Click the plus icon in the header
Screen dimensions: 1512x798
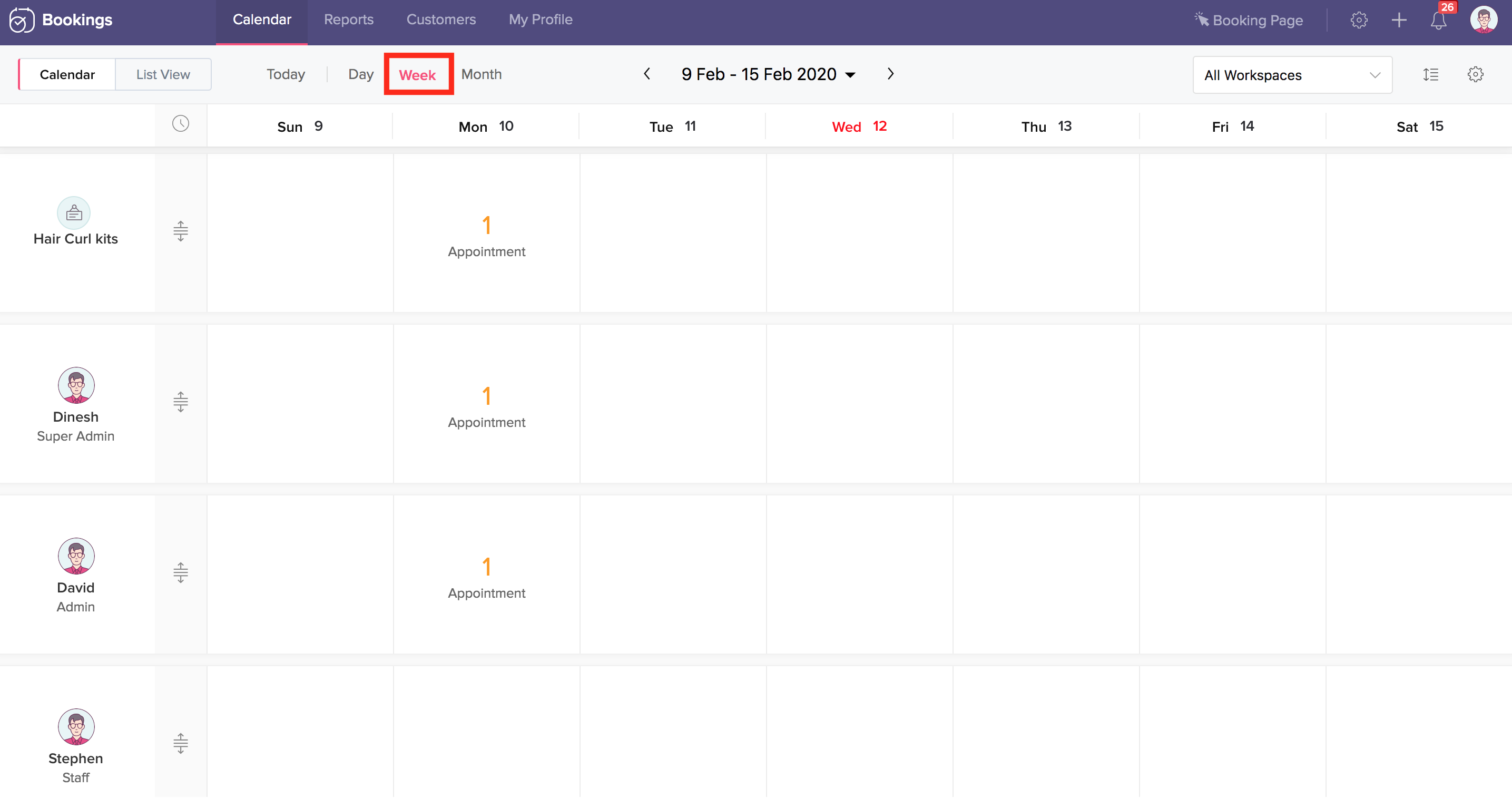(1399, 21)
